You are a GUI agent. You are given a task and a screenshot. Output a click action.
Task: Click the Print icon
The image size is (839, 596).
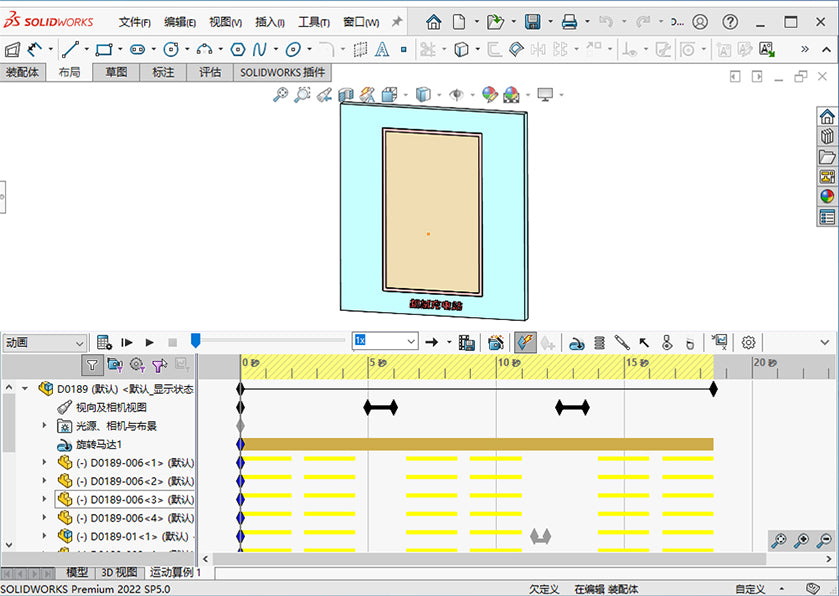pyautogui.click(x=569, y=22)
